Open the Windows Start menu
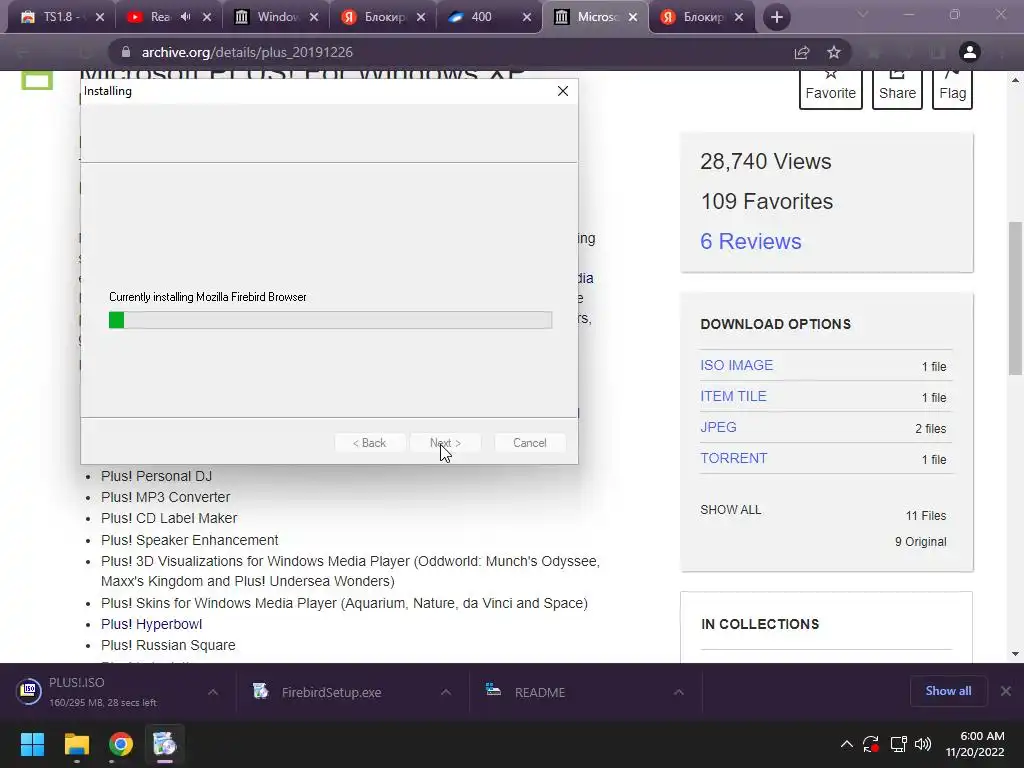 pyautogui.click(x=32, y=744)
